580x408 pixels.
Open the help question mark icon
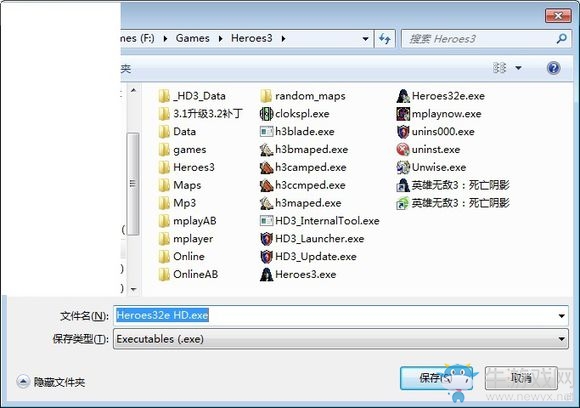[x=553, y=68]
